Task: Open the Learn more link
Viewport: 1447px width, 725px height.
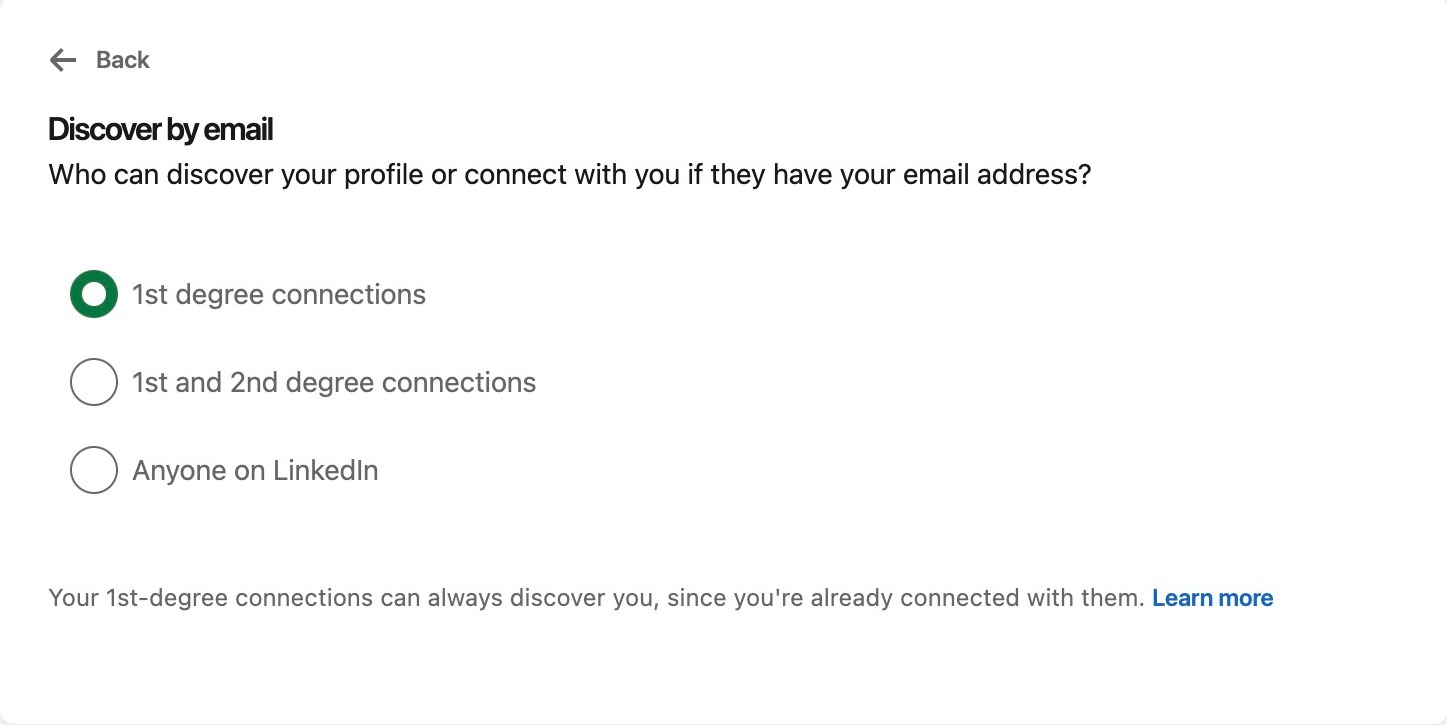Action: click(x=1212, y=598)
